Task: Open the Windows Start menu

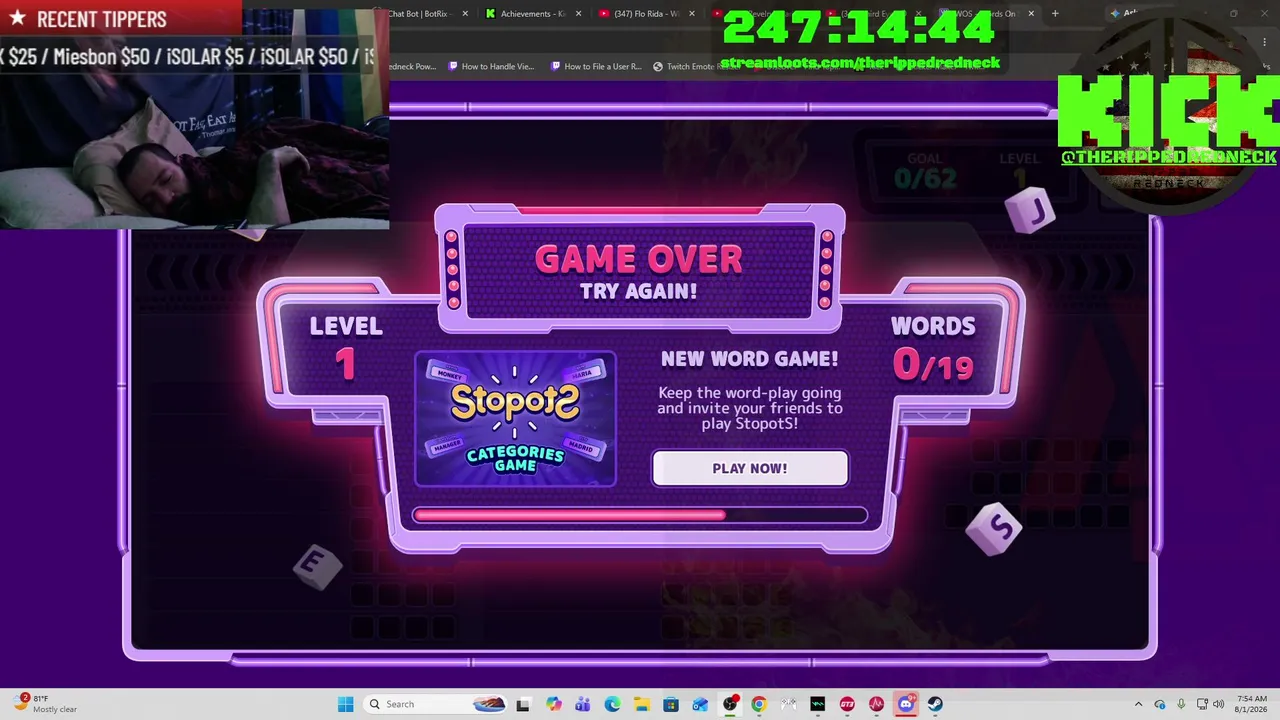Action: 345,704
